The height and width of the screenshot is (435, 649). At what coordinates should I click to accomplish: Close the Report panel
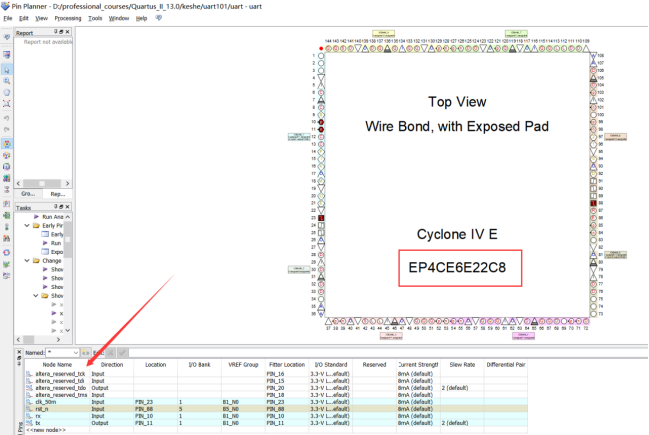coord(67,32)
